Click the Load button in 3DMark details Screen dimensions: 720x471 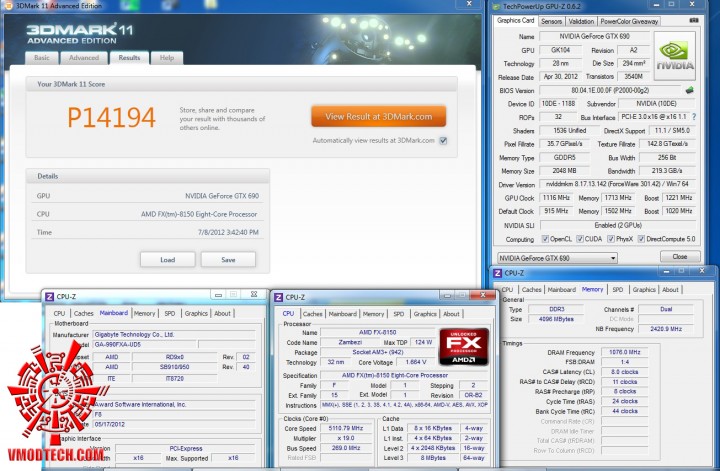coord(168,260)
